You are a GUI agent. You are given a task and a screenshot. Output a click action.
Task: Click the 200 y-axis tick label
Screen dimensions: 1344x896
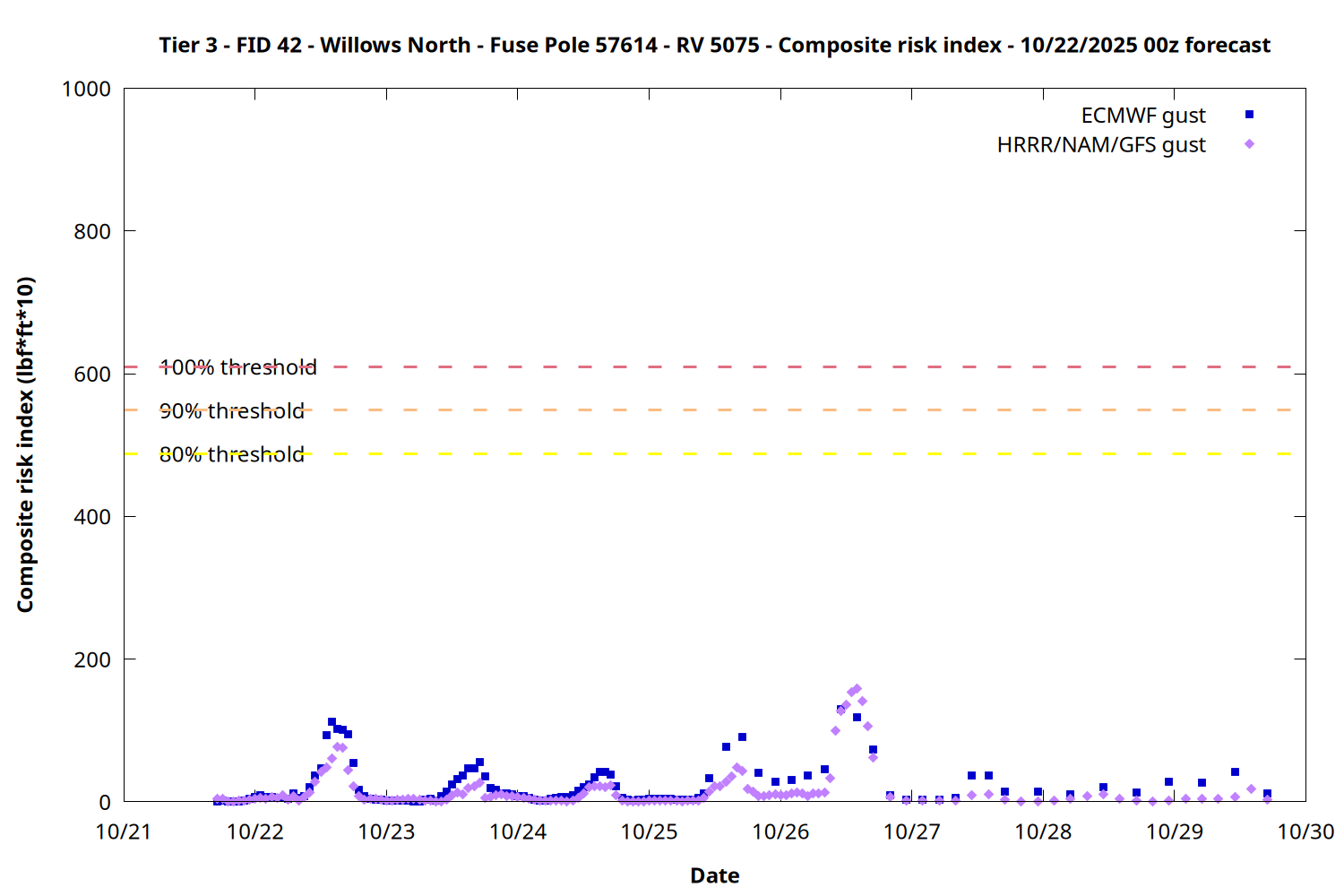(92, 659)
